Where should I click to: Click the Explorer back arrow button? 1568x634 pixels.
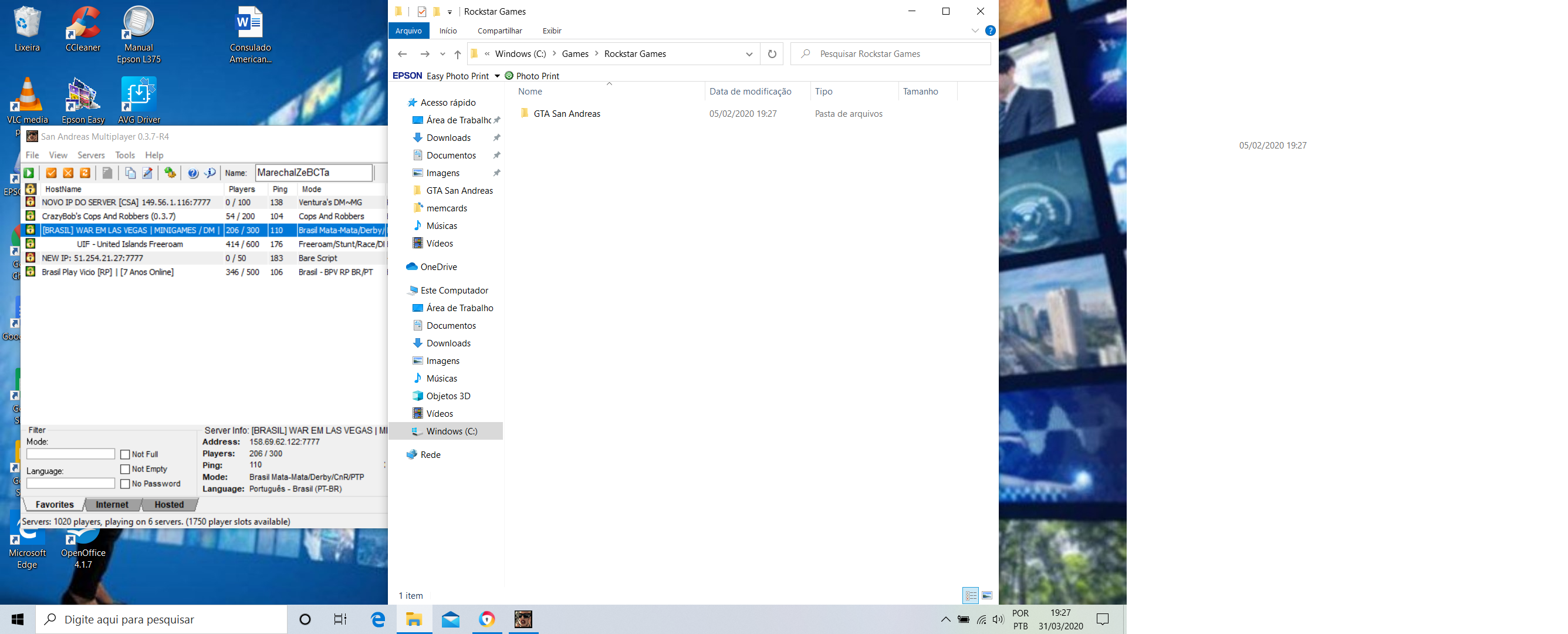click(403, 54)
